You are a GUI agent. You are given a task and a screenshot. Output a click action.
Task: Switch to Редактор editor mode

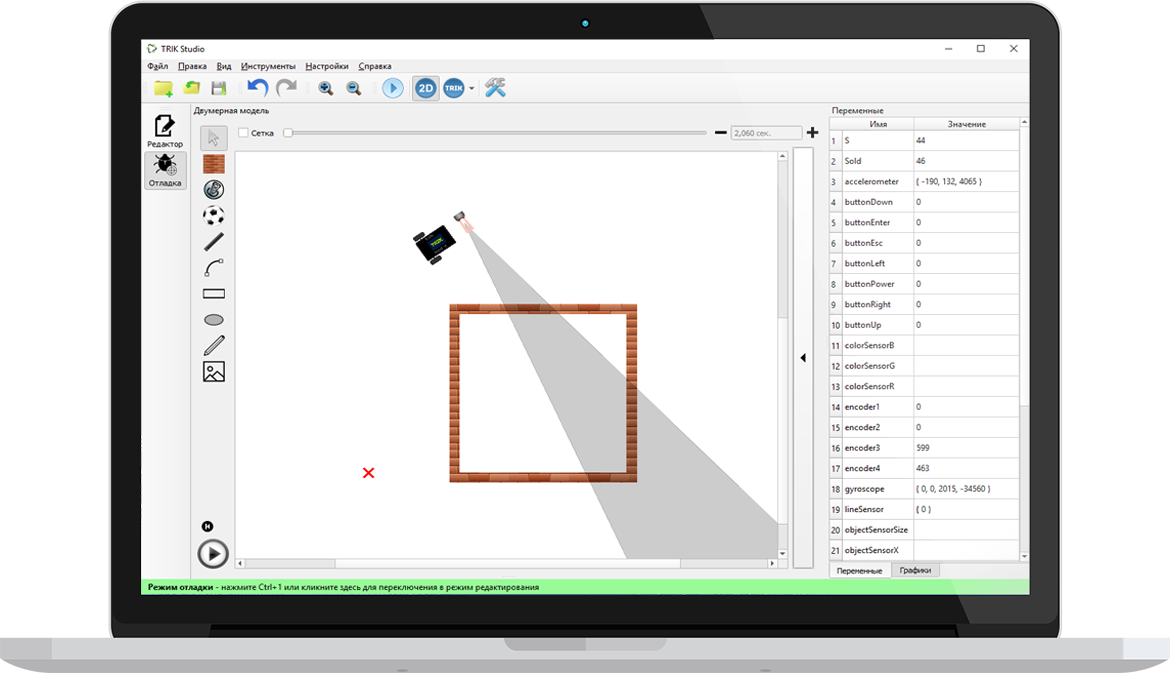[x=165, y=131]
